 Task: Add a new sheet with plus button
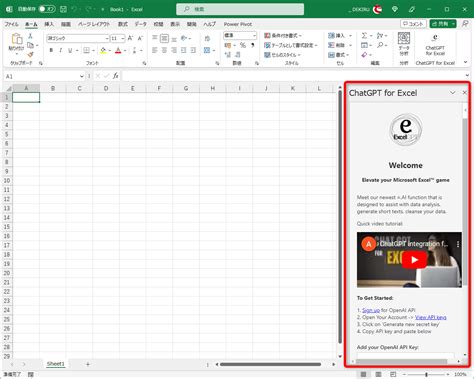(x=88, y=364)
